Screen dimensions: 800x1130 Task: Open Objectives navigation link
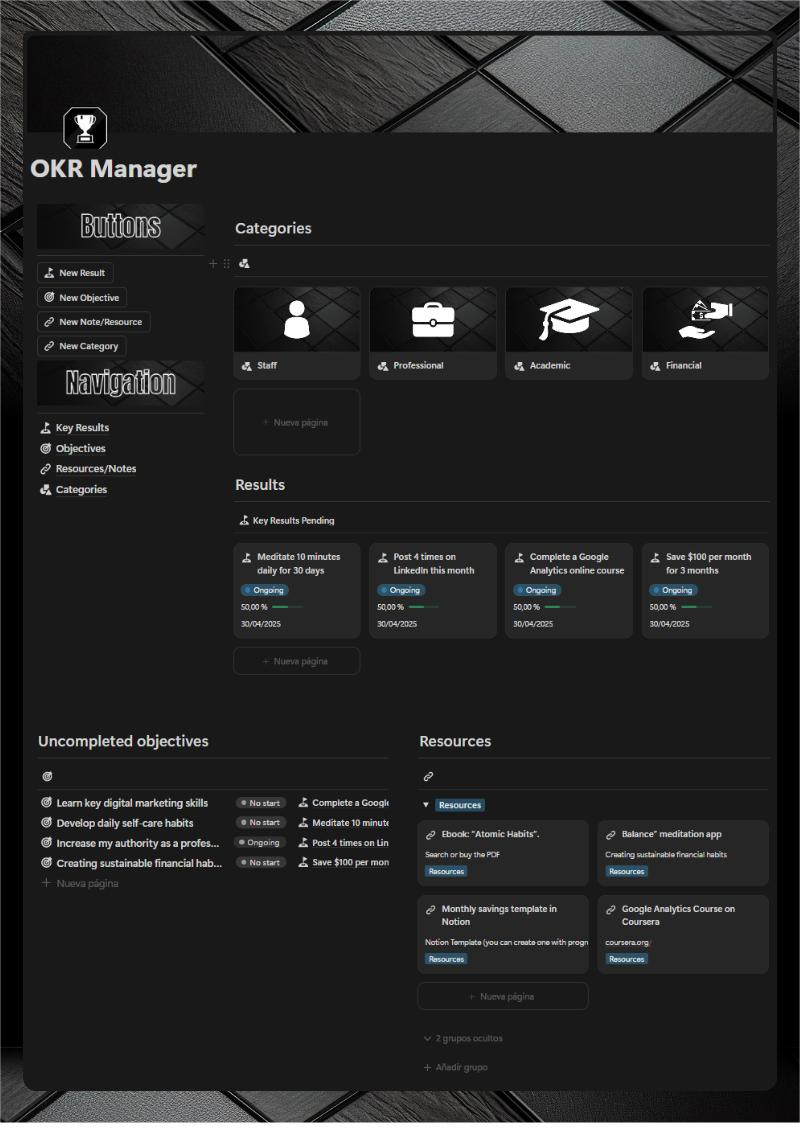click(73, 448)
